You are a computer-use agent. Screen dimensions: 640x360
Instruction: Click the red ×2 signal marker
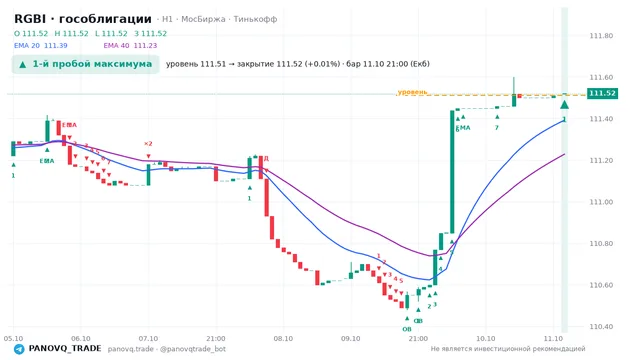pyautogui.click(x=148, y=144)
